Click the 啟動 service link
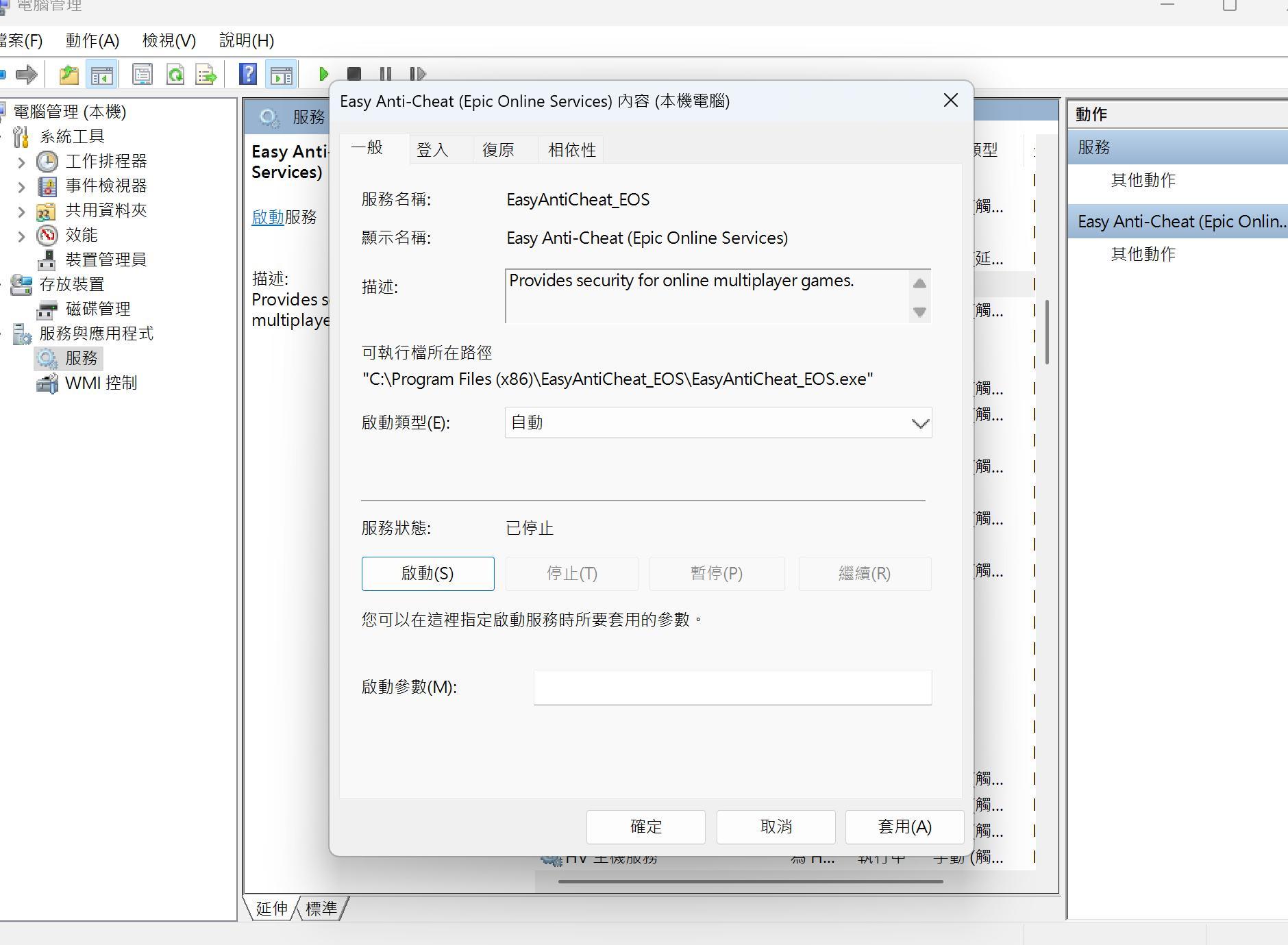The width and height of the screenshot is (1288, 945). pyautogui.click(x=268, y=217)
